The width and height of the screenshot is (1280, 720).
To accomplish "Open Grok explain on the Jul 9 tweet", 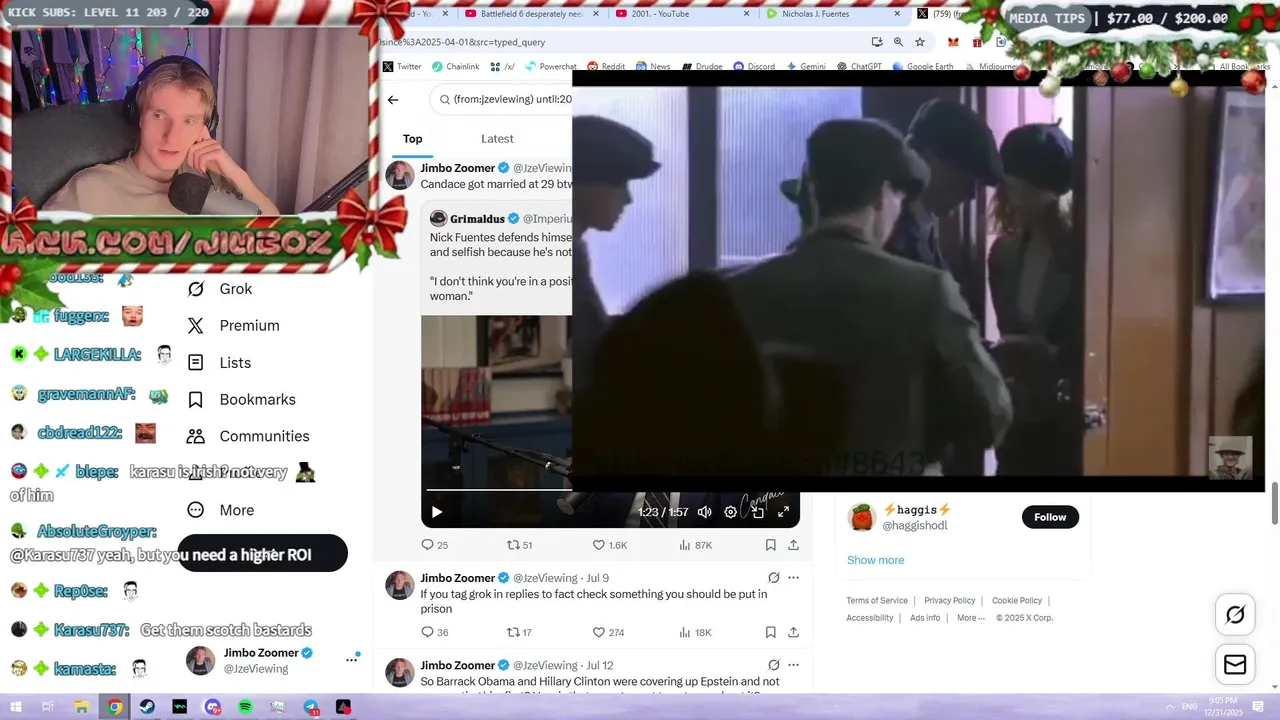I will click(773, 578).
